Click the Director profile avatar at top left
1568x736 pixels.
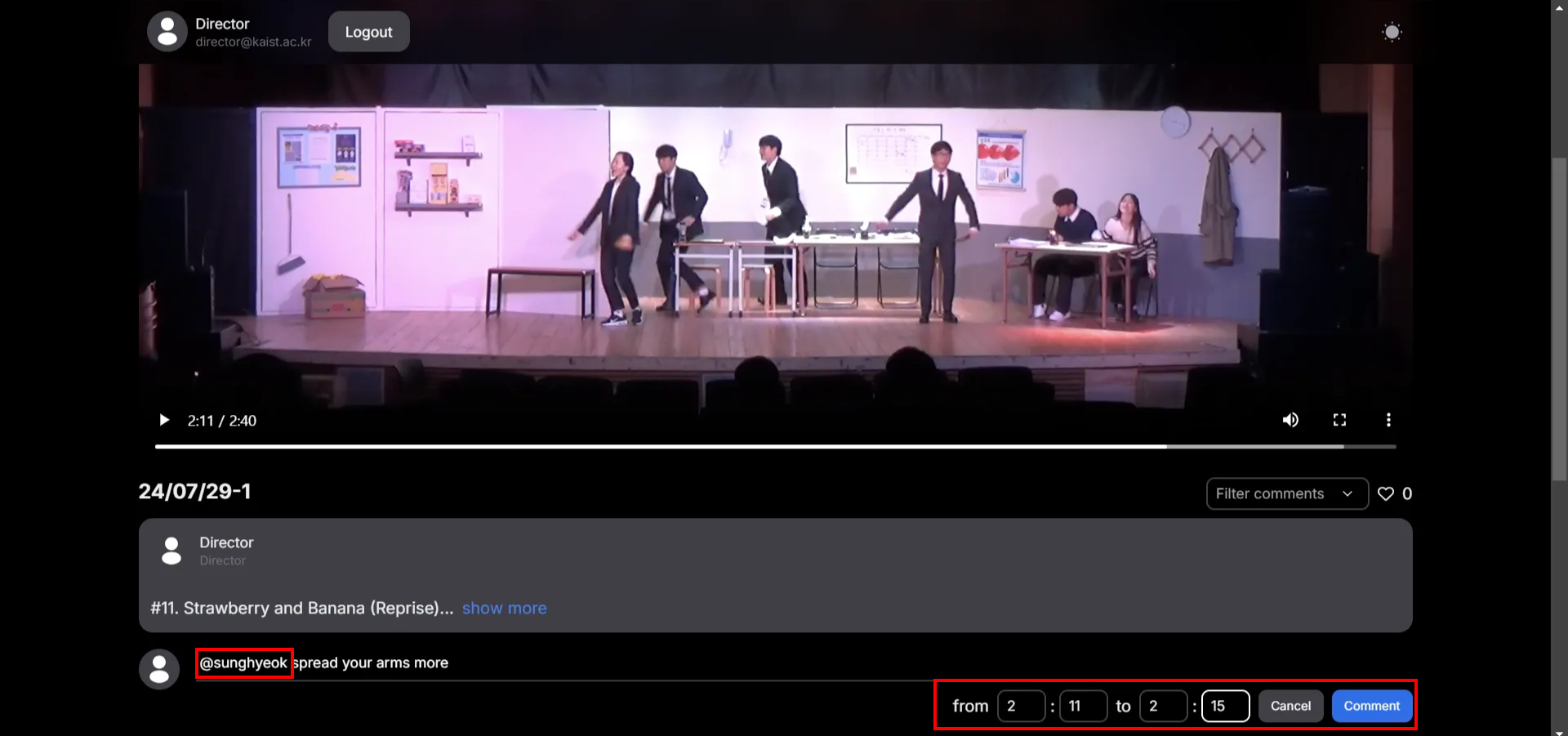[167, 31]
